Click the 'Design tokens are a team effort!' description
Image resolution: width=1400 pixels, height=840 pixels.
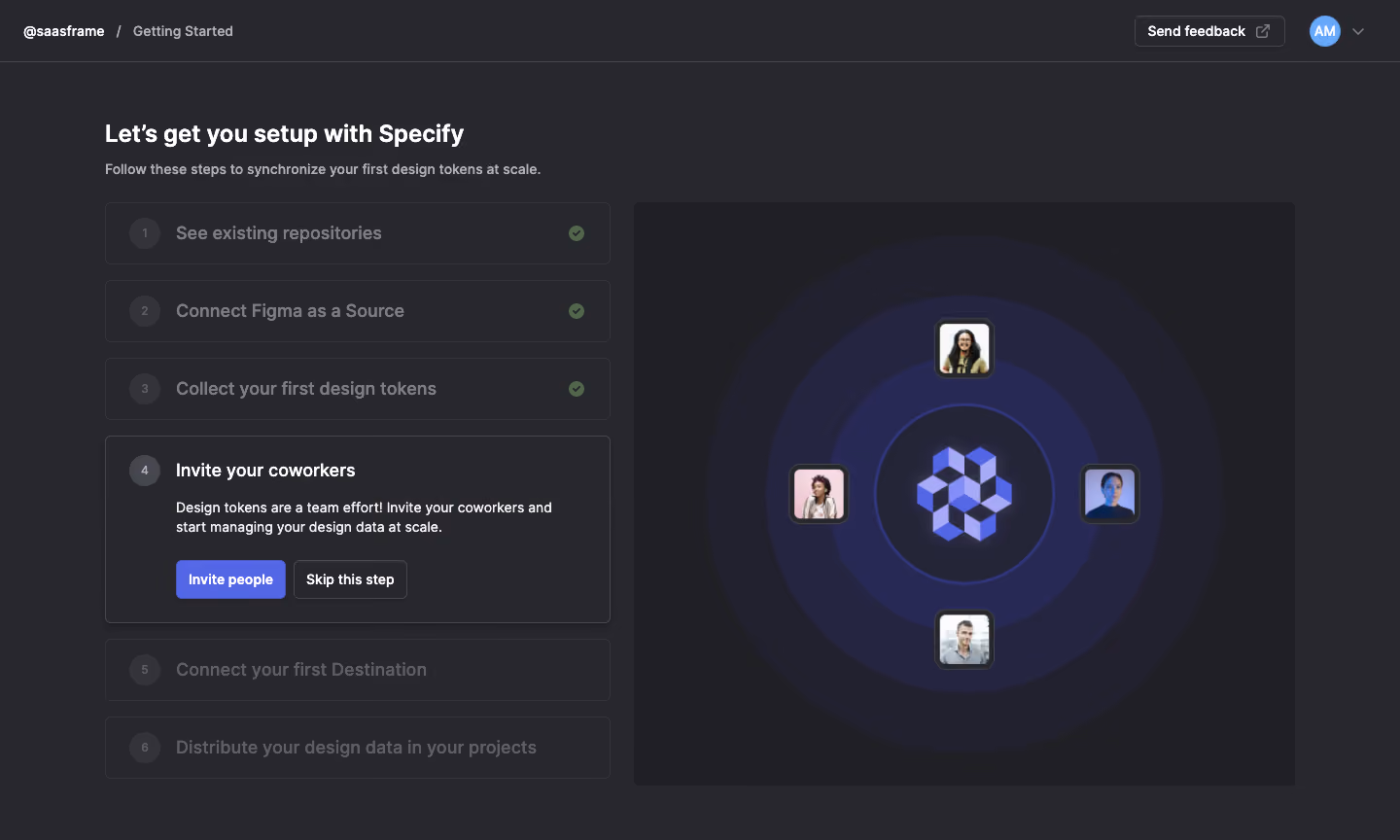click(x=364, y=517)
